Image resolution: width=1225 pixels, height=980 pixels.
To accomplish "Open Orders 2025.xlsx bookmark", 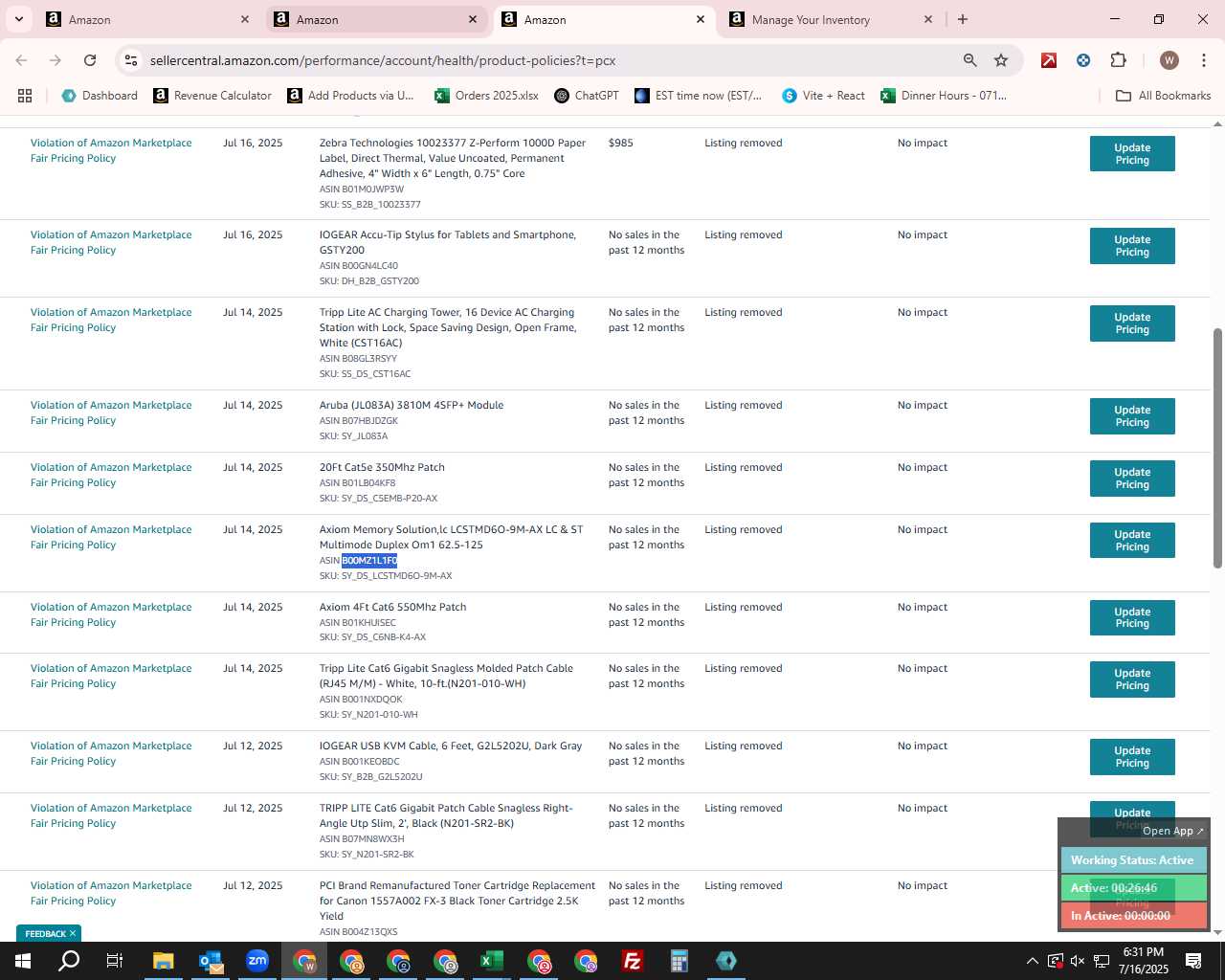I will pos(486,96).
